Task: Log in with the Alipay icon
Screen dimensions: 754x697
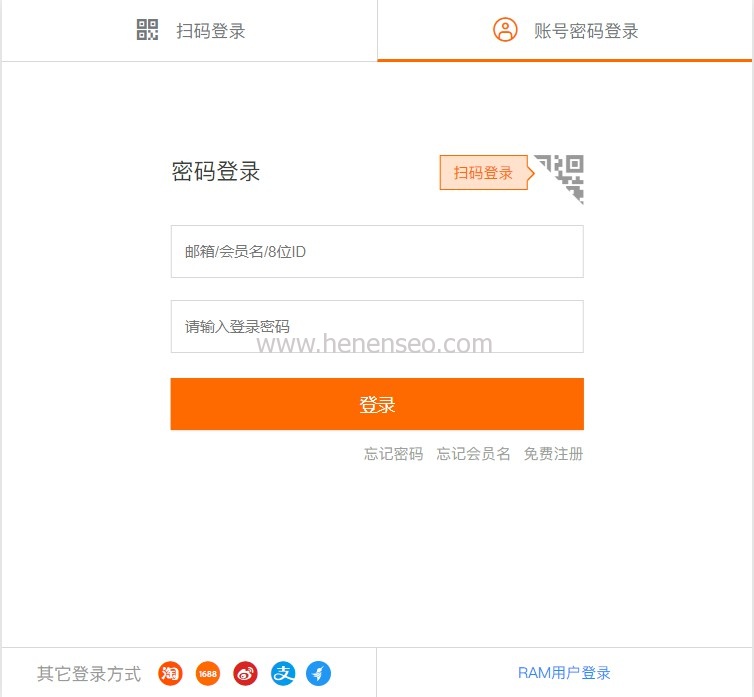Action: 283,673
